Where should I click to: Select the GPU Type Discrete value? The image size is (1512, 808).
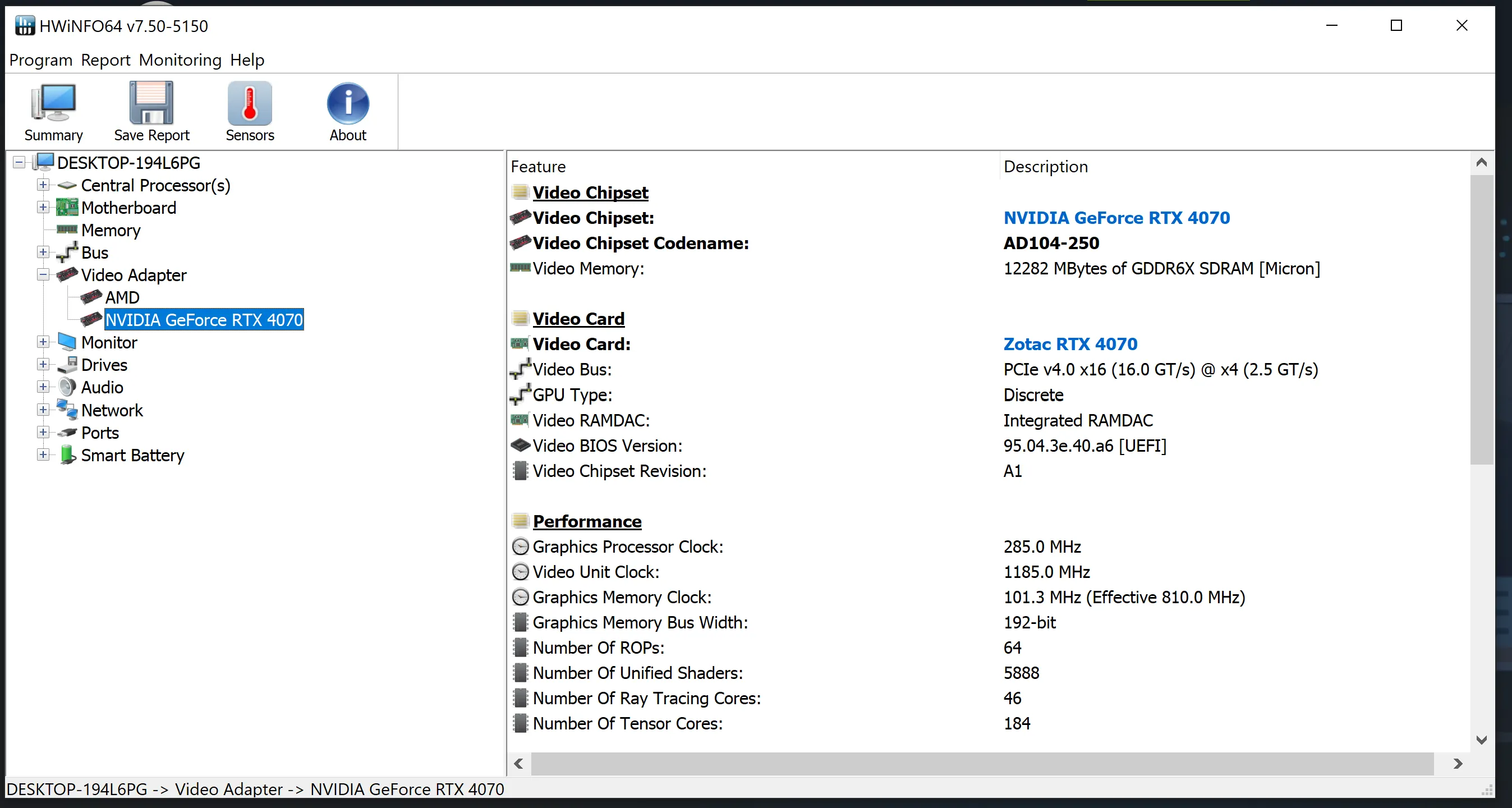click(1033, 395)
